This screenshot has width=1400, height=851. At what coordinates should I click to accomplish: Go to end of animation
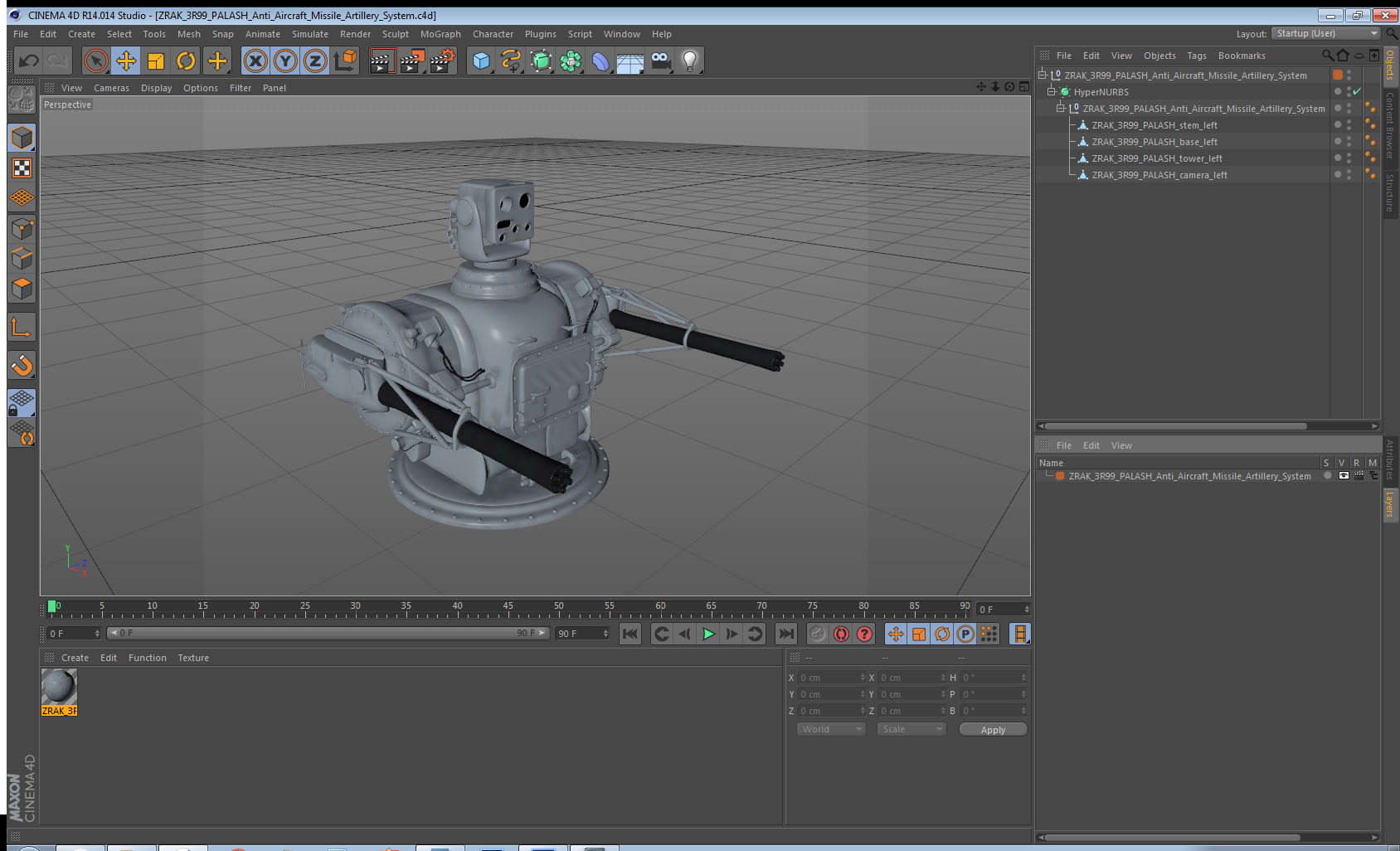click(x=785, y=634)
